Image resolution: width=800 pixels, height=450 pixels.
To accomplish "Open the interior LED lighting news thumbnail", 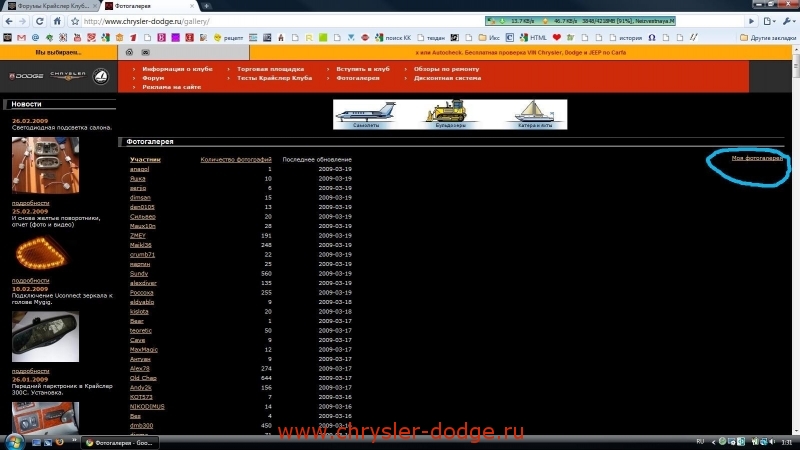I will click(x=45, y=165).
